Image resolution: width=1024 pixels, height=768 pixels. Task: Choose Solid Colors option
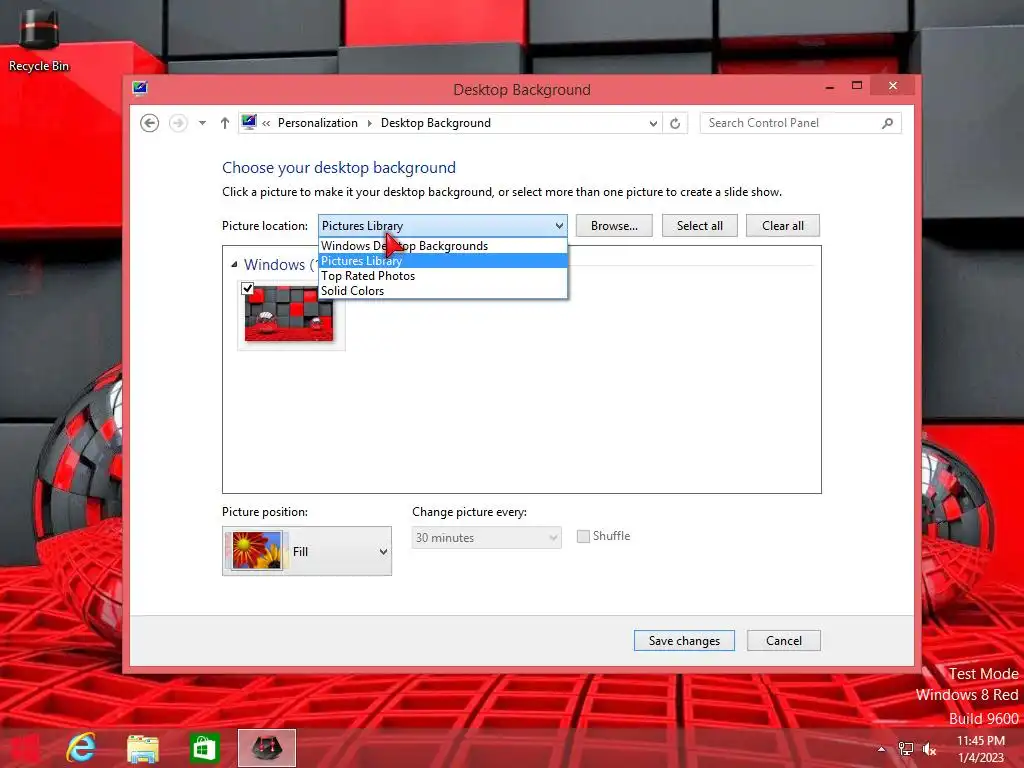443,291
